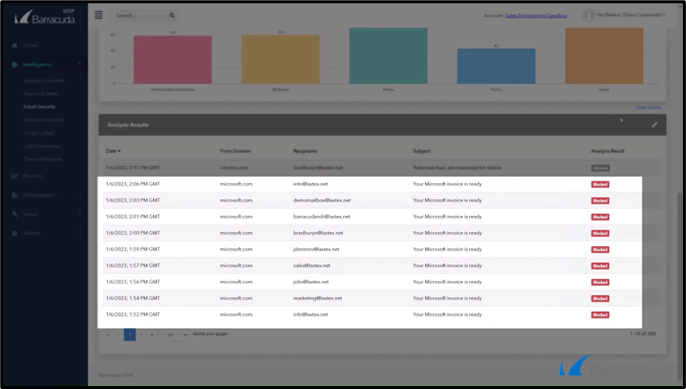Click in the Search input field
Screen dimensions: 686x389
tap(140, 15)
